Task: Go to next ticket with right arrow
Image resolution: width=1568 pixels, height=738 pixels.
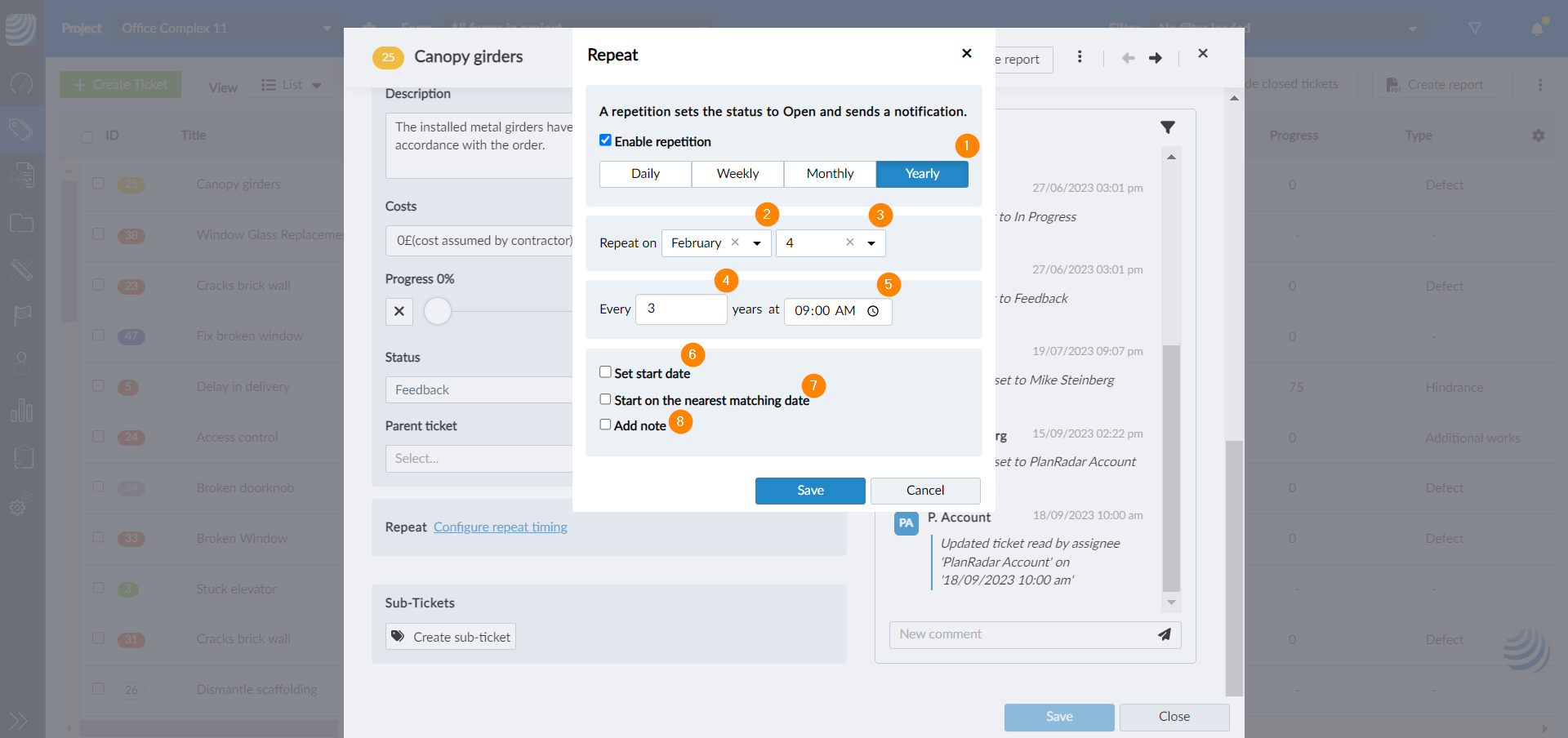Action: click(x=1156, y=58)
